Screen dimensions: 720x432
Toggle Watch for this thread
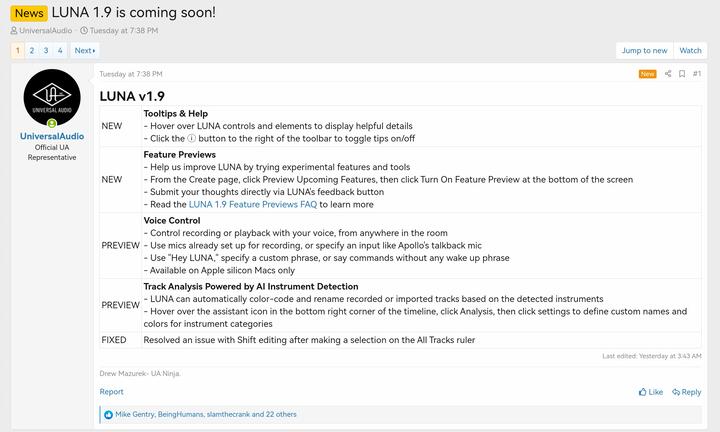(x=691, y=50)
